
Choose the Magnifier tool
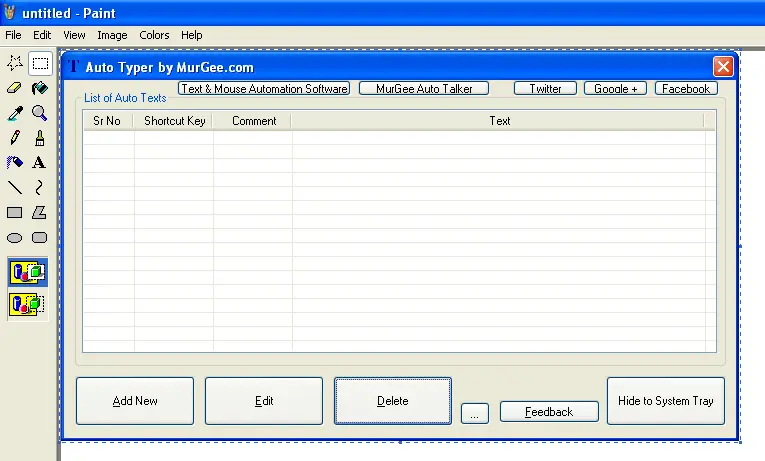[40, 113]
